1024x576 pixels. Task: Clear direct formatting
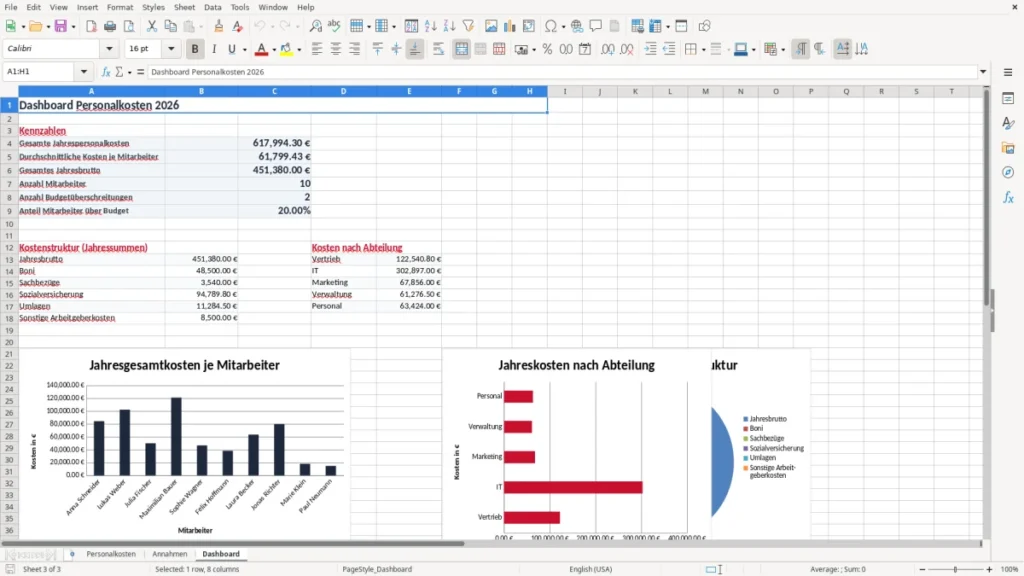point(238,26)
